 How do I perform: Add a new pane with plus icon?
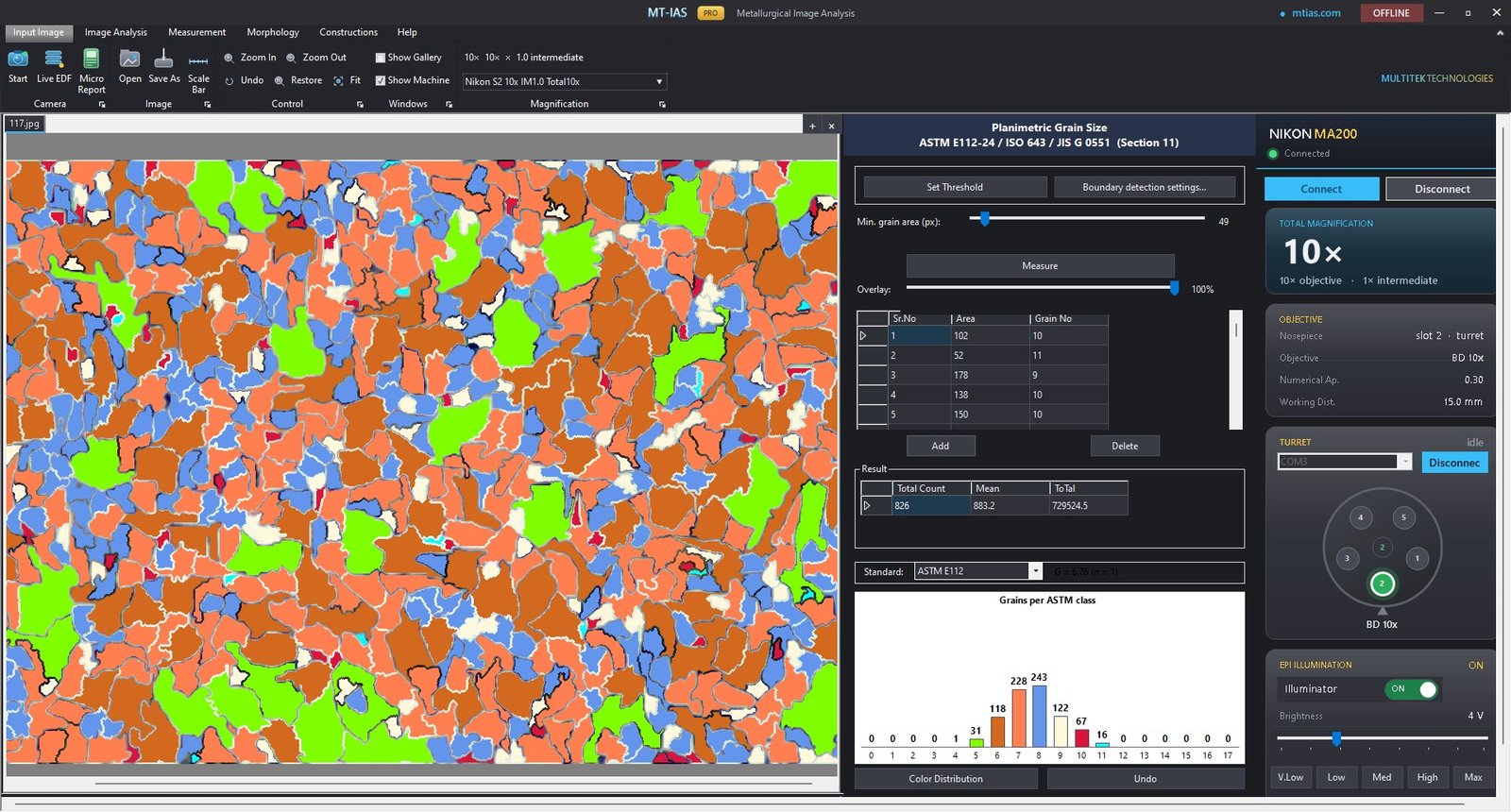(x=812, y=126)
